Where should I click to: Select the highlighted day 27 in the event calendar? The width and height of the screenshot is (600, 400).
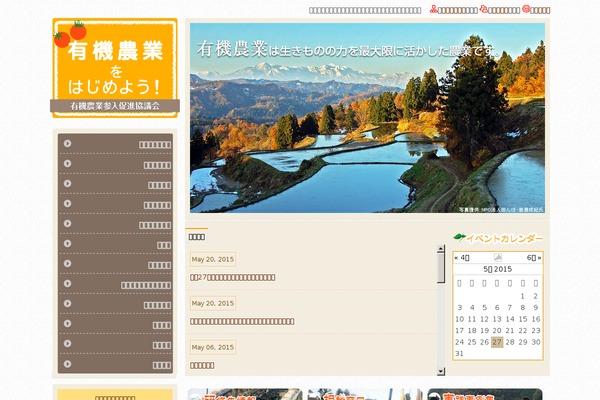497,342
